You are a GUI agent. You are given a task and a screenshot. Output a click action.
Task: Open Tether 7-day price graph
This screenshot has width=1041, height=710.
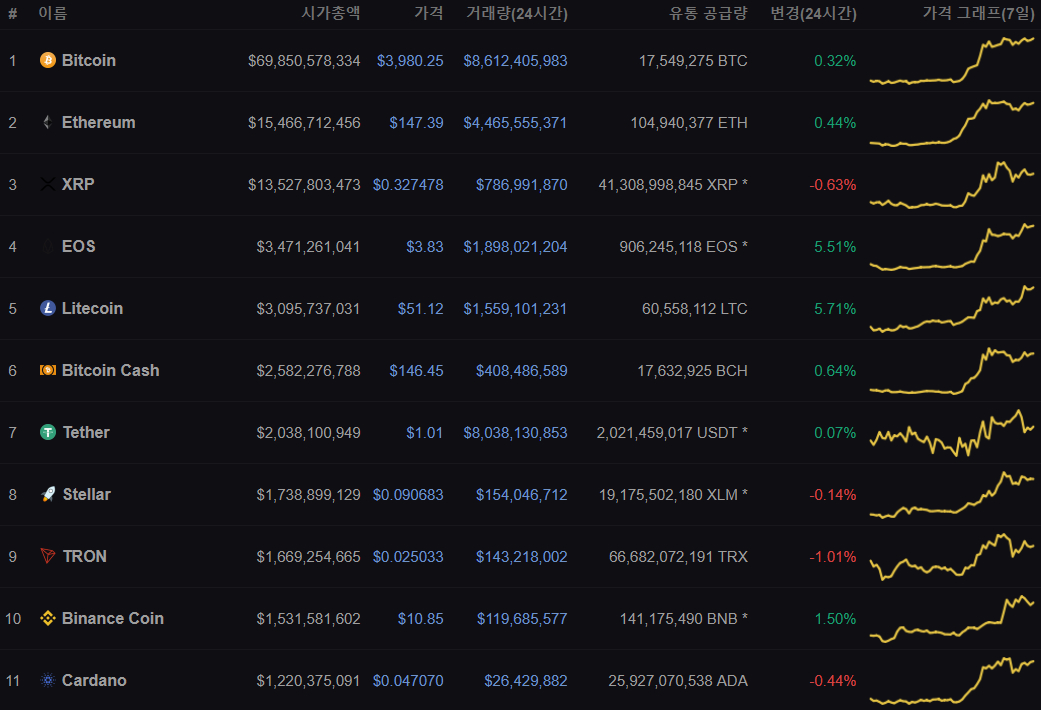point(952,432)
